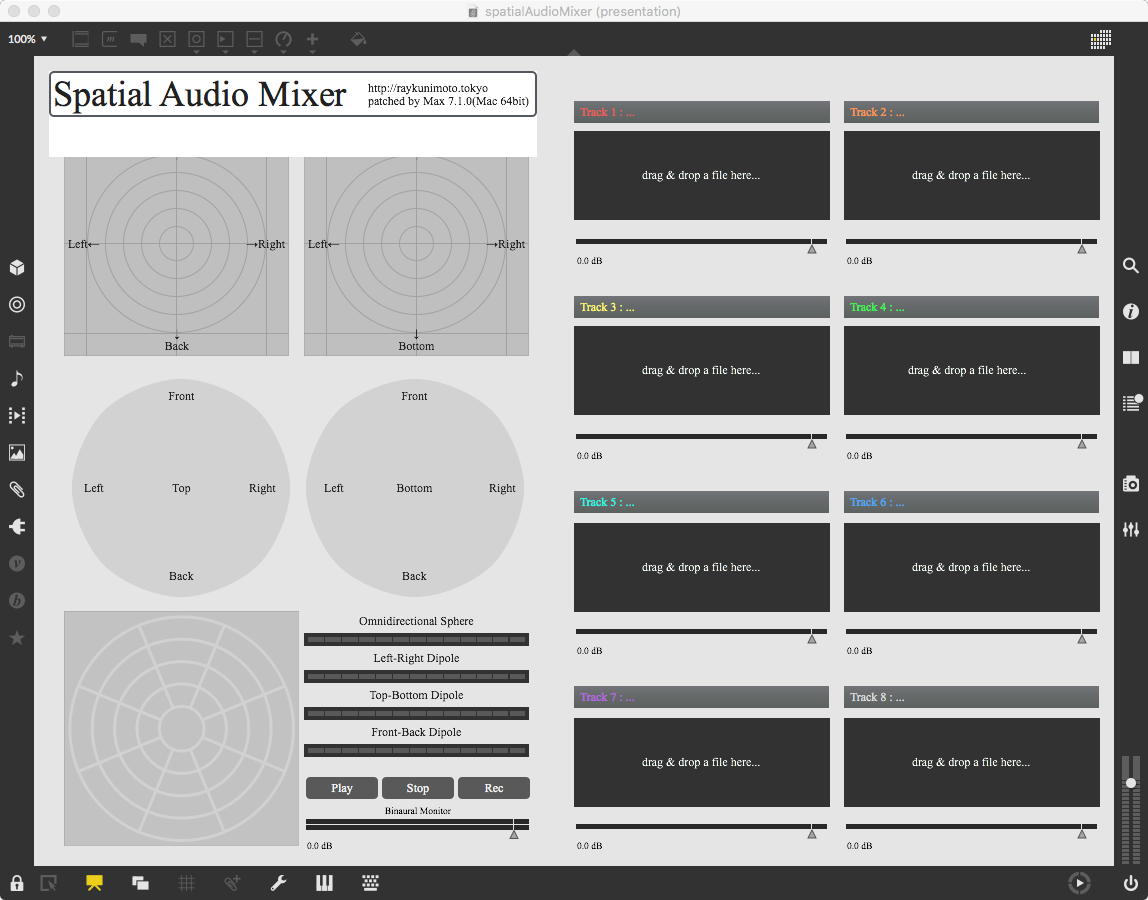Toggle presentation mode yellow icon
The height and width of the screenshot is (900, 1148).
(x=95, y=883)
